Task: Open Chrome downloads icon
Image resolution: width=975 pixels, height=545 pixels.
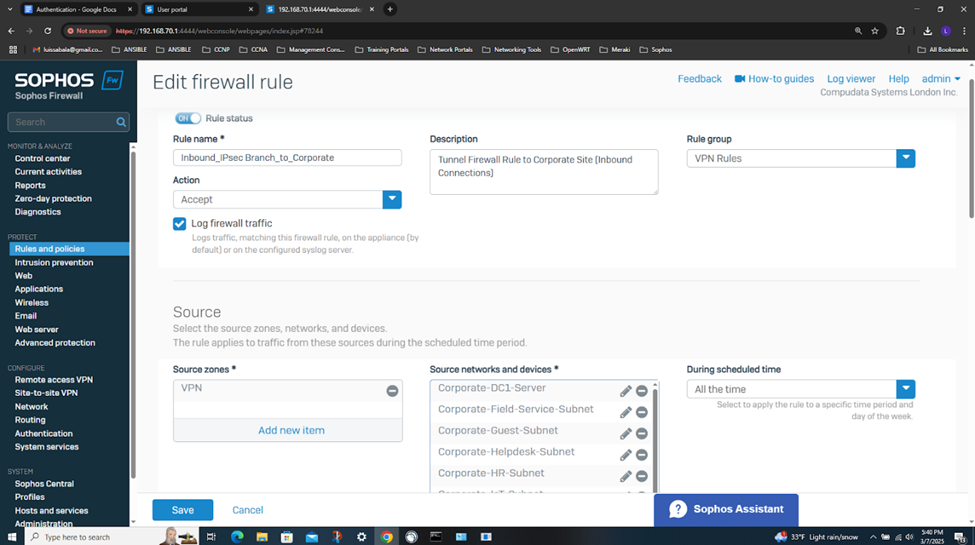Action: [x=927, y=30]
